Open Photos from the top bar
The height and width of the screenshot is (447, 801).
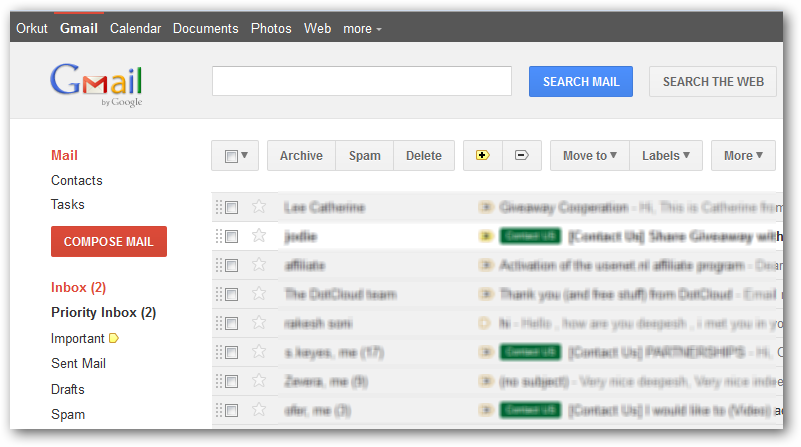click(271, 28)
